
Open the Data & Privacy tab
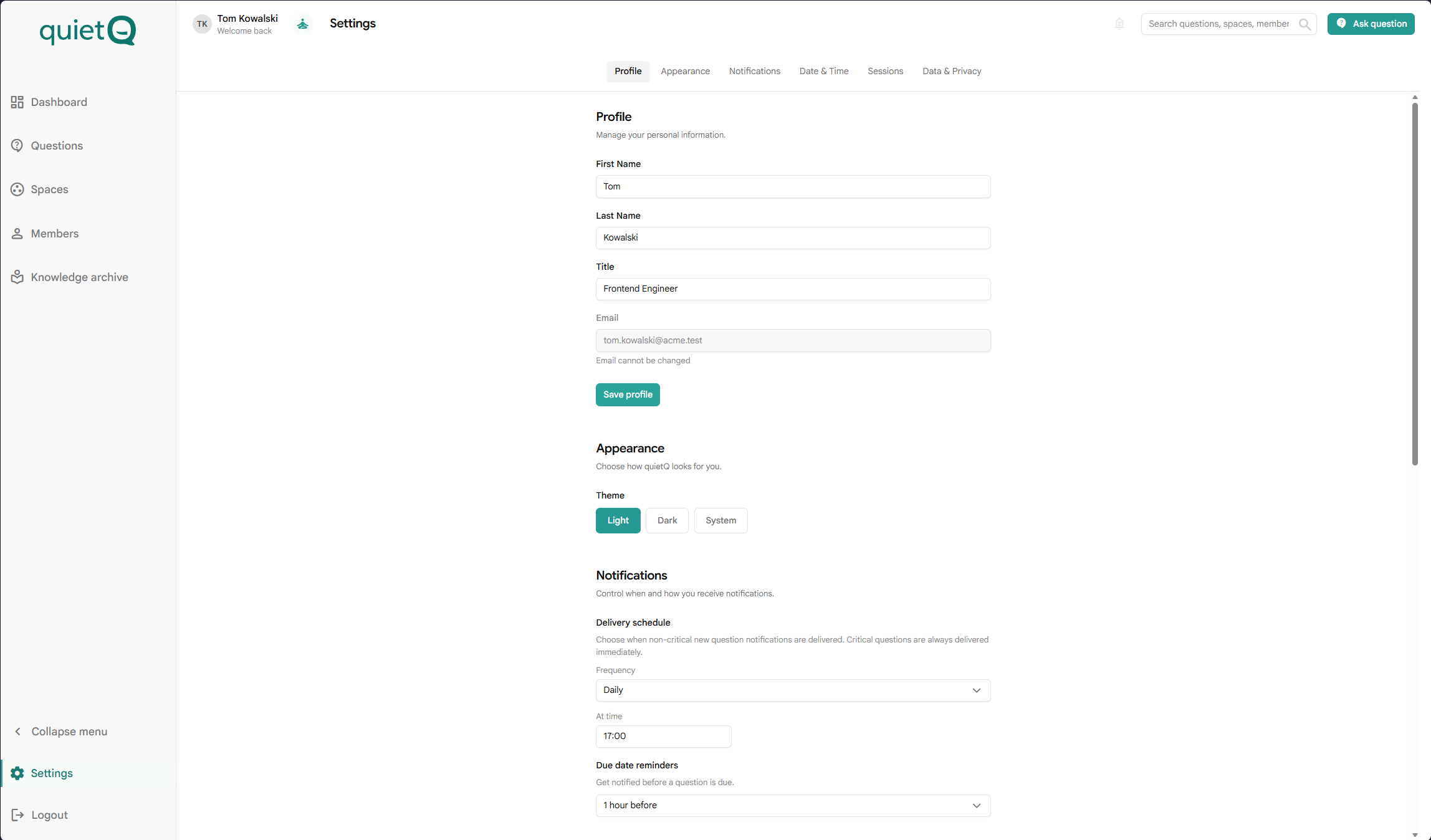pos(952,71)
